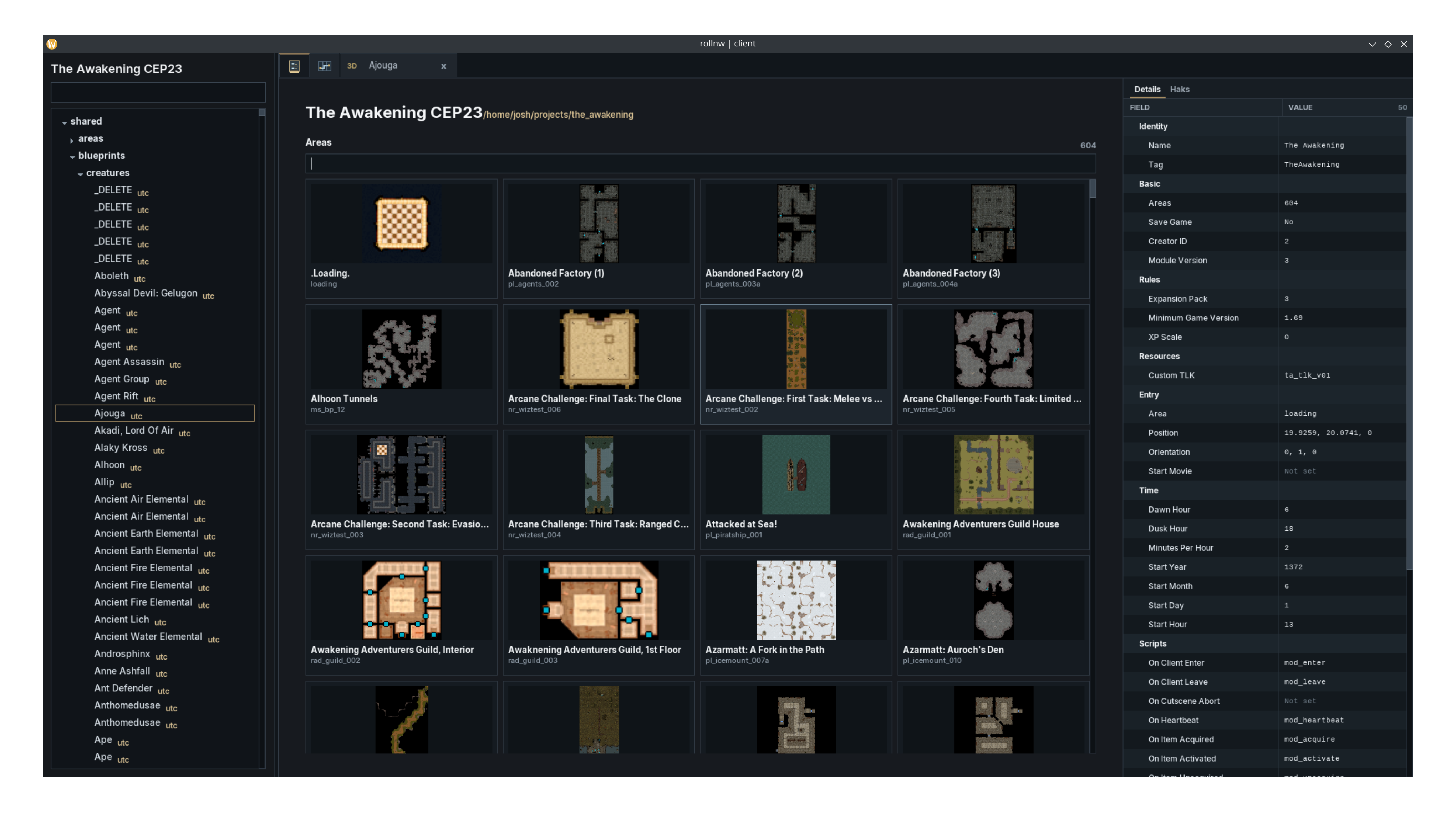Click the rollnw app logo icon

[52, 44]
